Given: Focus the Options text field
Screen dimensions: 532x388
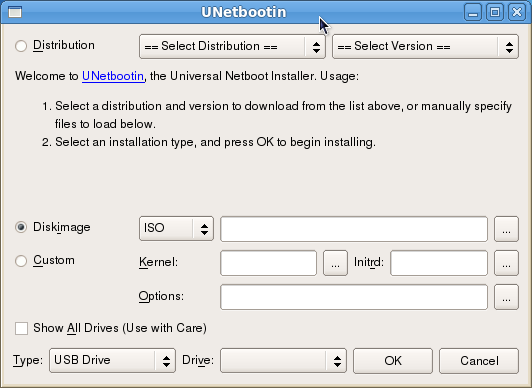Looking at the screenshot, I should [354, 297].
